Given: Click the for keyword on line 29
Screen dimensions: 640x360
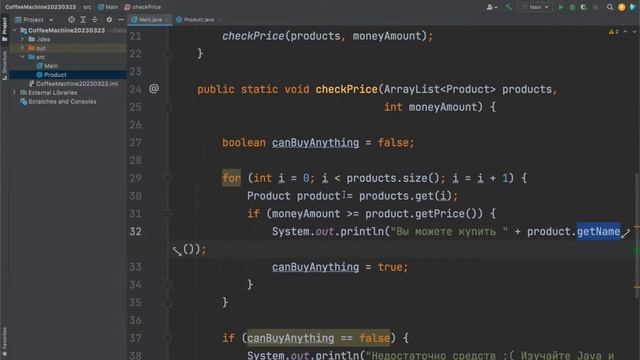Looking at the screenshot, I should [x=231, y=178].
